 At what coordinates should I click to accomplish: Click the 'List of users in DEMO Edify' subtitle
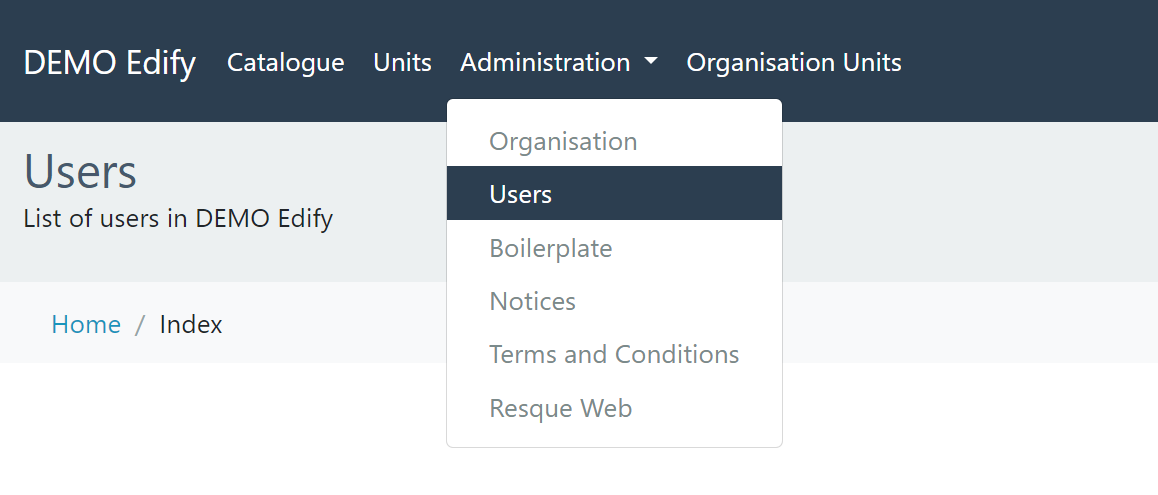[x=178, y=218]
